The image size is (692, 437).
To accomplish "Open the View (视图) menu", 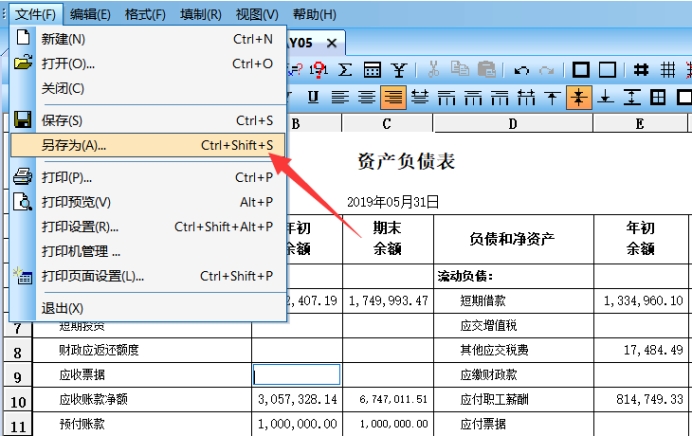I will [257, 14].
